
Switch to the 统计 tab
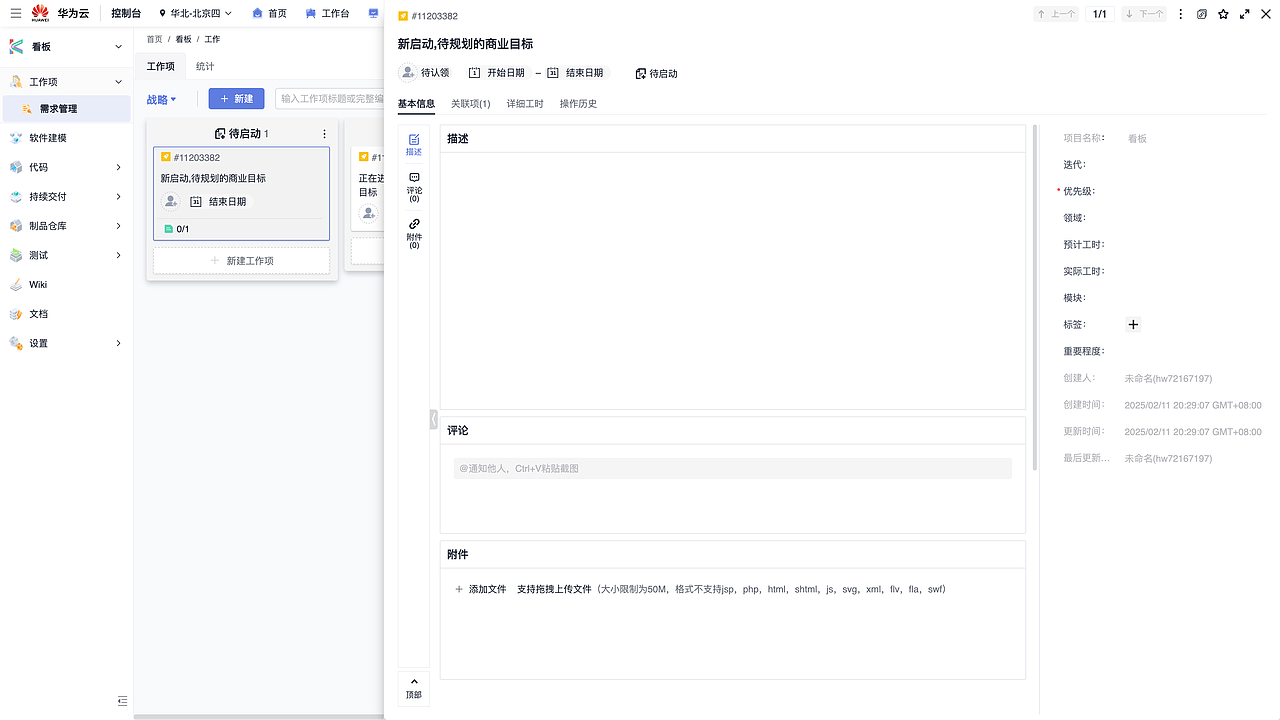coord(205,66)
